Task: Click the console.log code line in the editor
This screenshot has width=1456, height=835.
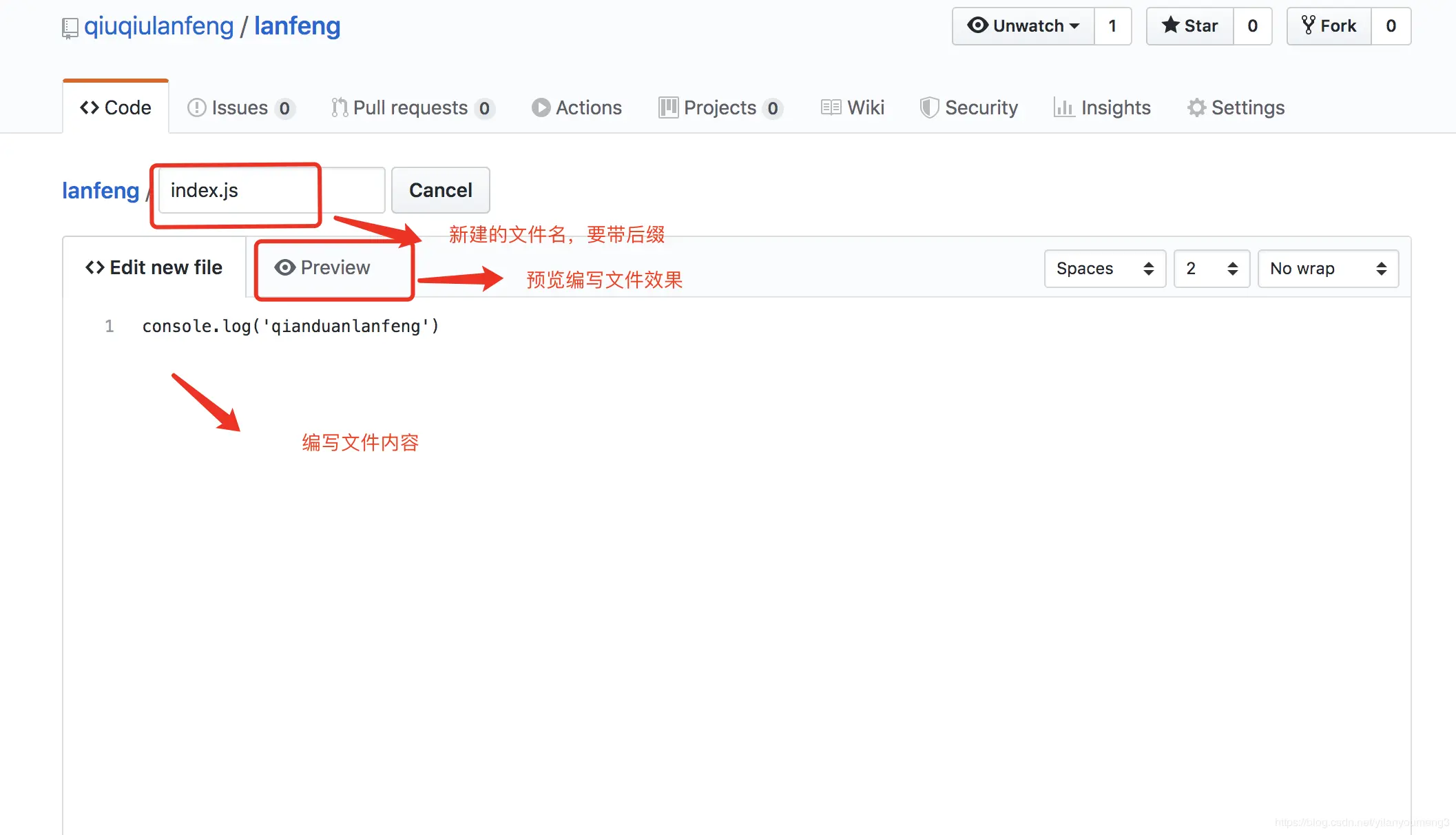Action: click(x=290, y=326)
